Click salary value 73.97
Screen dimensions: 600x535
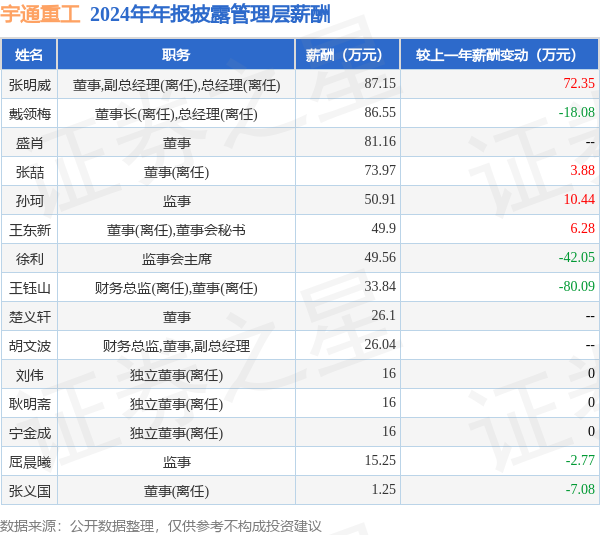(380, 170)
